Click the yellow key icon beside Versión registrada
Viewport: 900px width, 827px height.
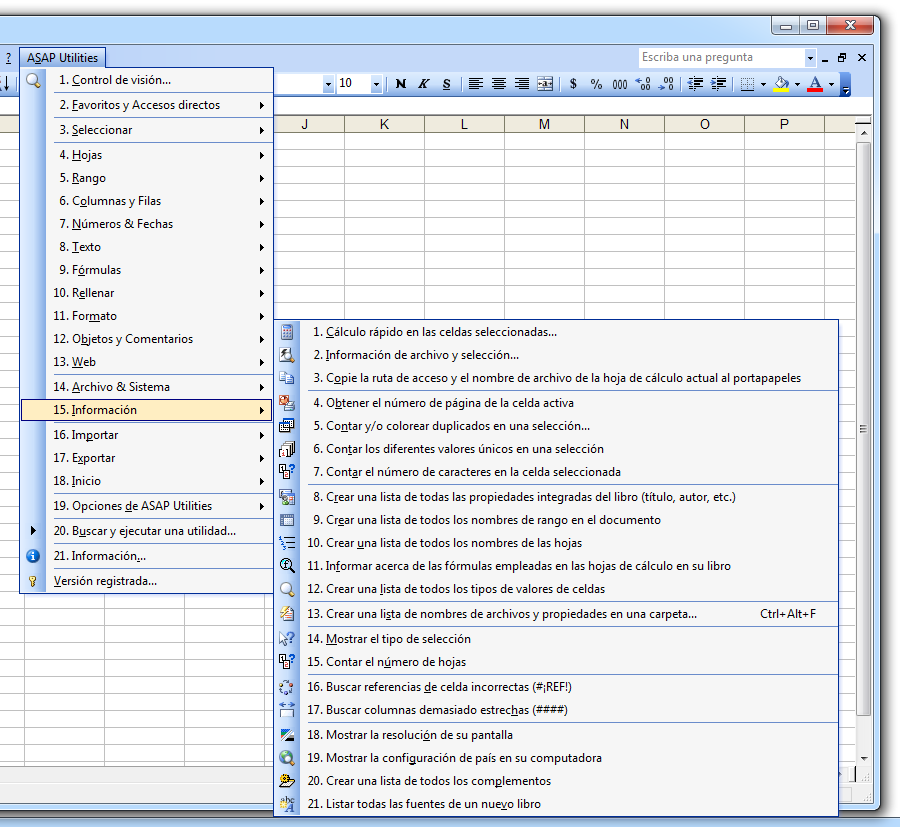(33, 581)
